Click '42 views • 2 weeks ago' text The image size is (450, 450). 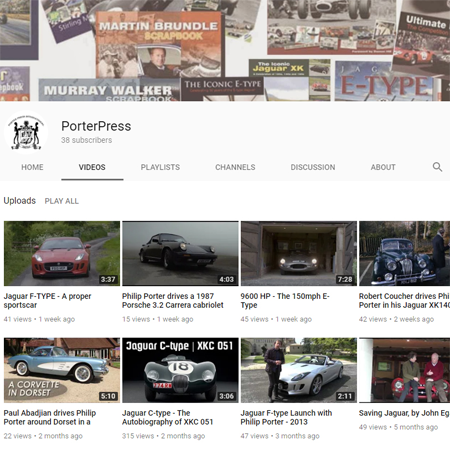click(396, 319)
